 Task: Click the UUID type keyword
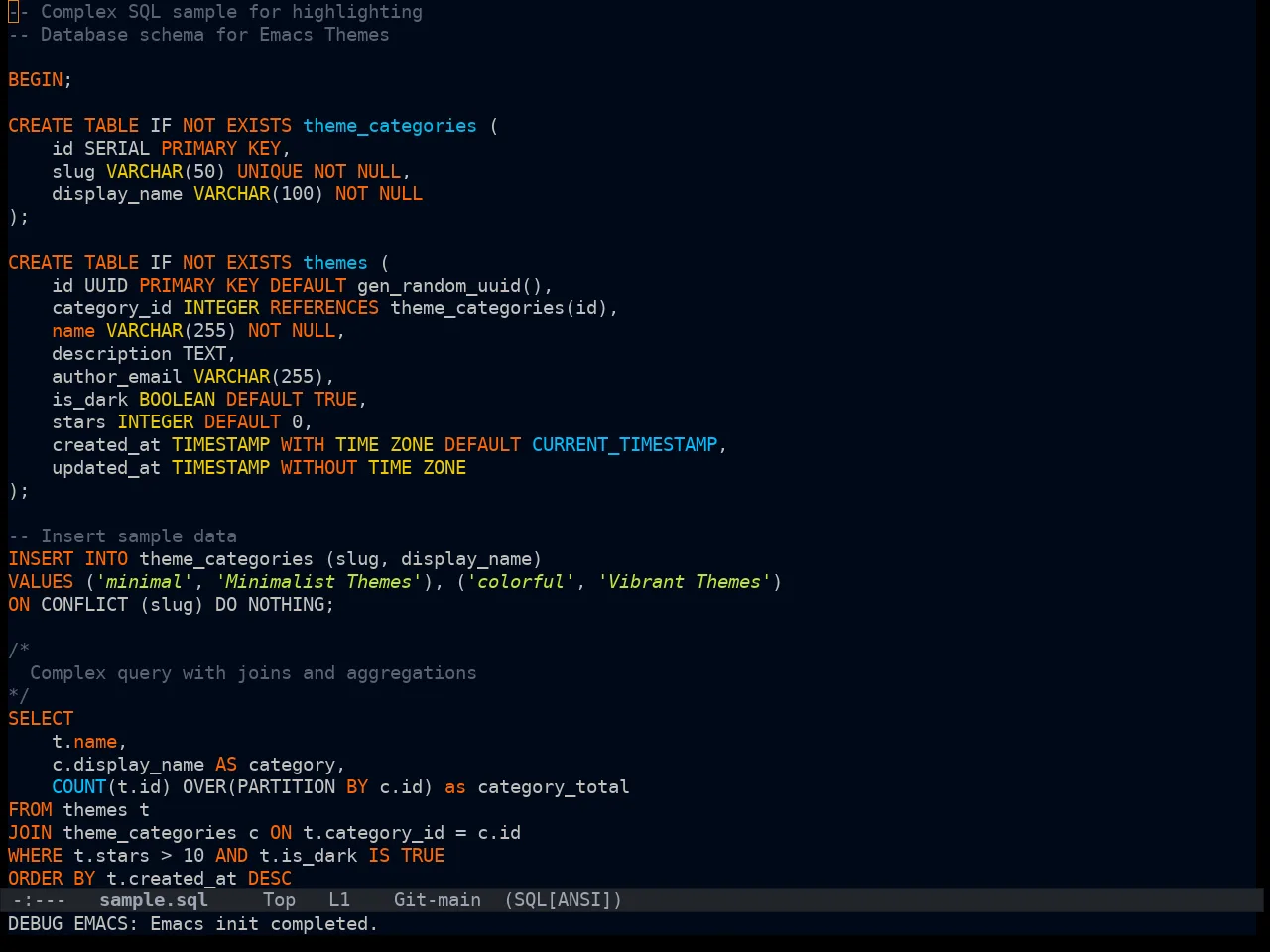(106, 286)
